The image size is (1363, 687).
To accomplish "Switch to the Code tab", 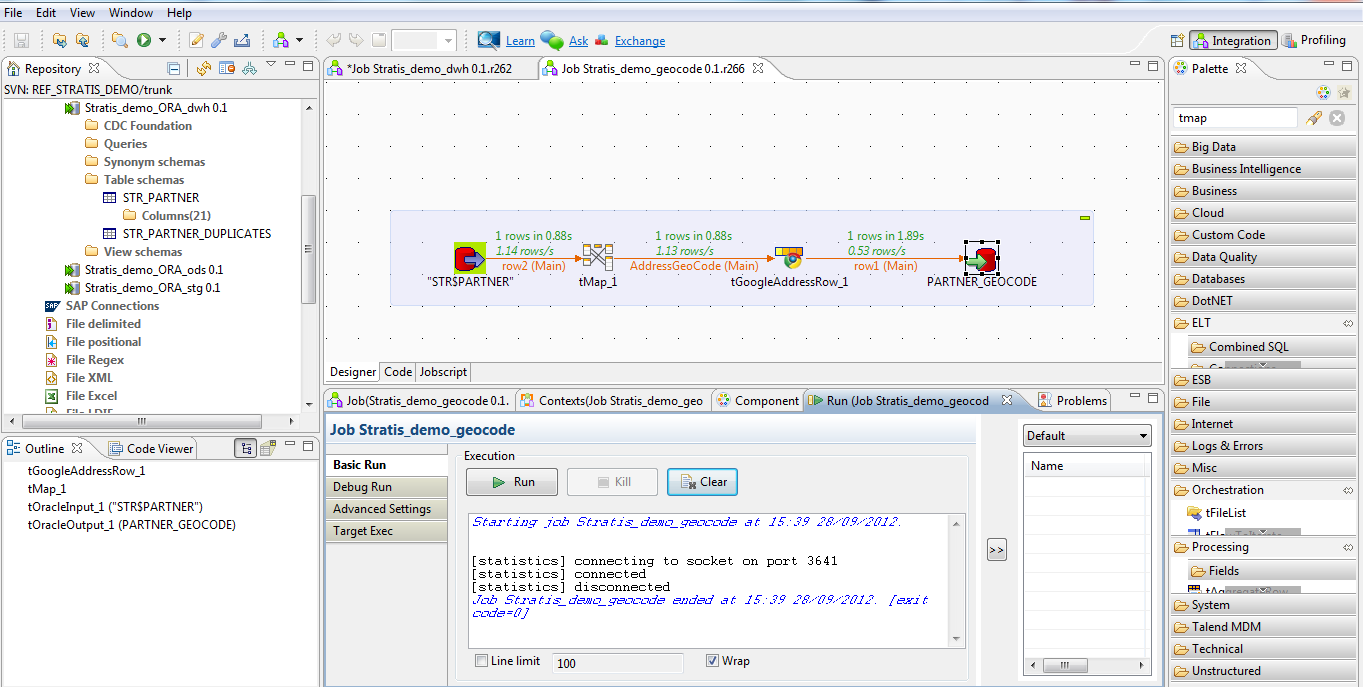I will tap(398, 372).
